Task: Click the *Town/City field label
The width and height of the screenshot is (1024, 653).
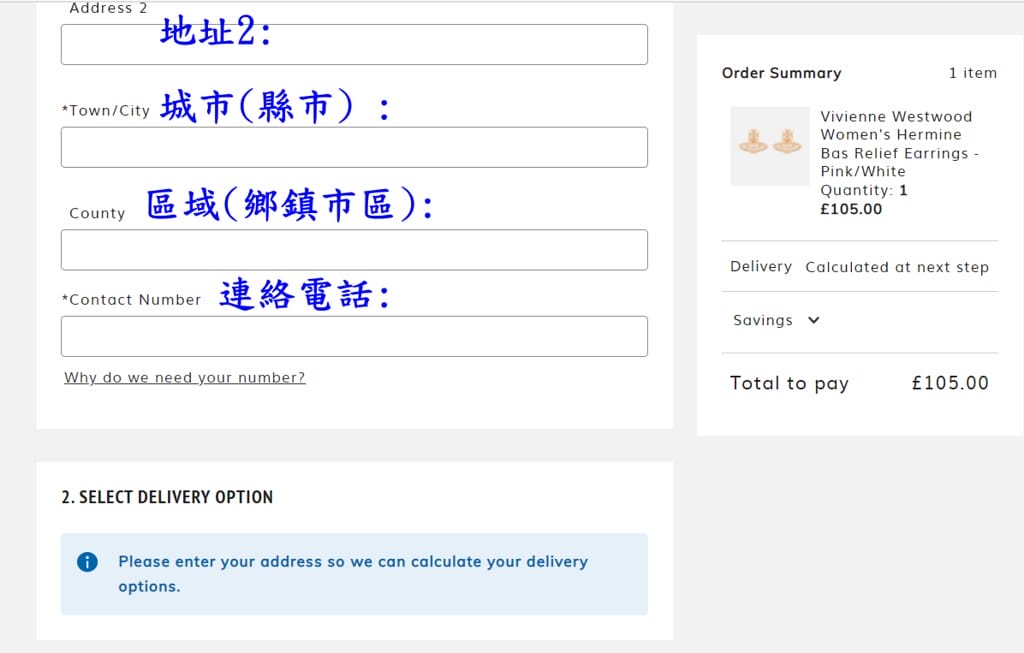Action: [x=106, y=111]
